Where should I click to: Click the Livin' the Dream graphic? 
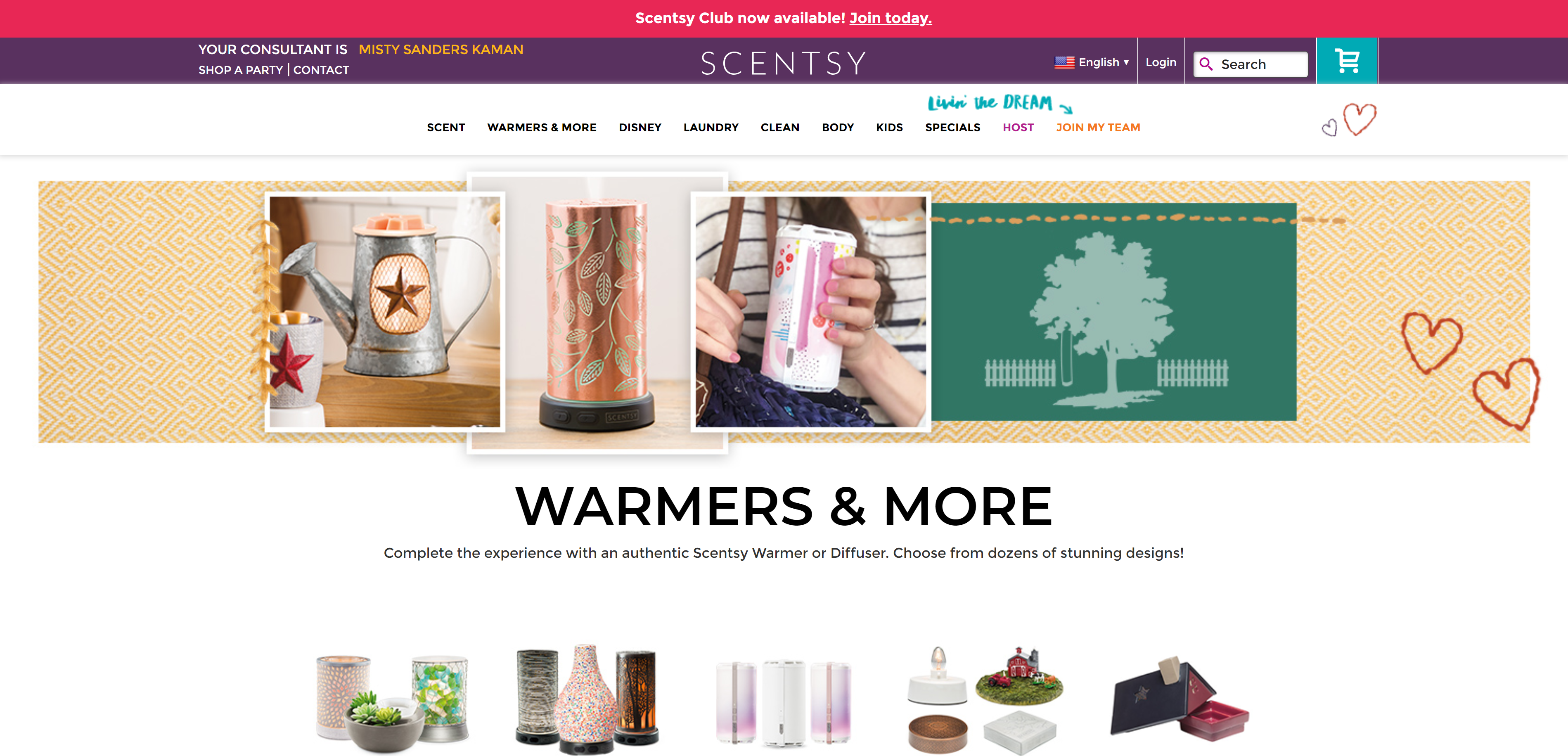coord(1000,103)
